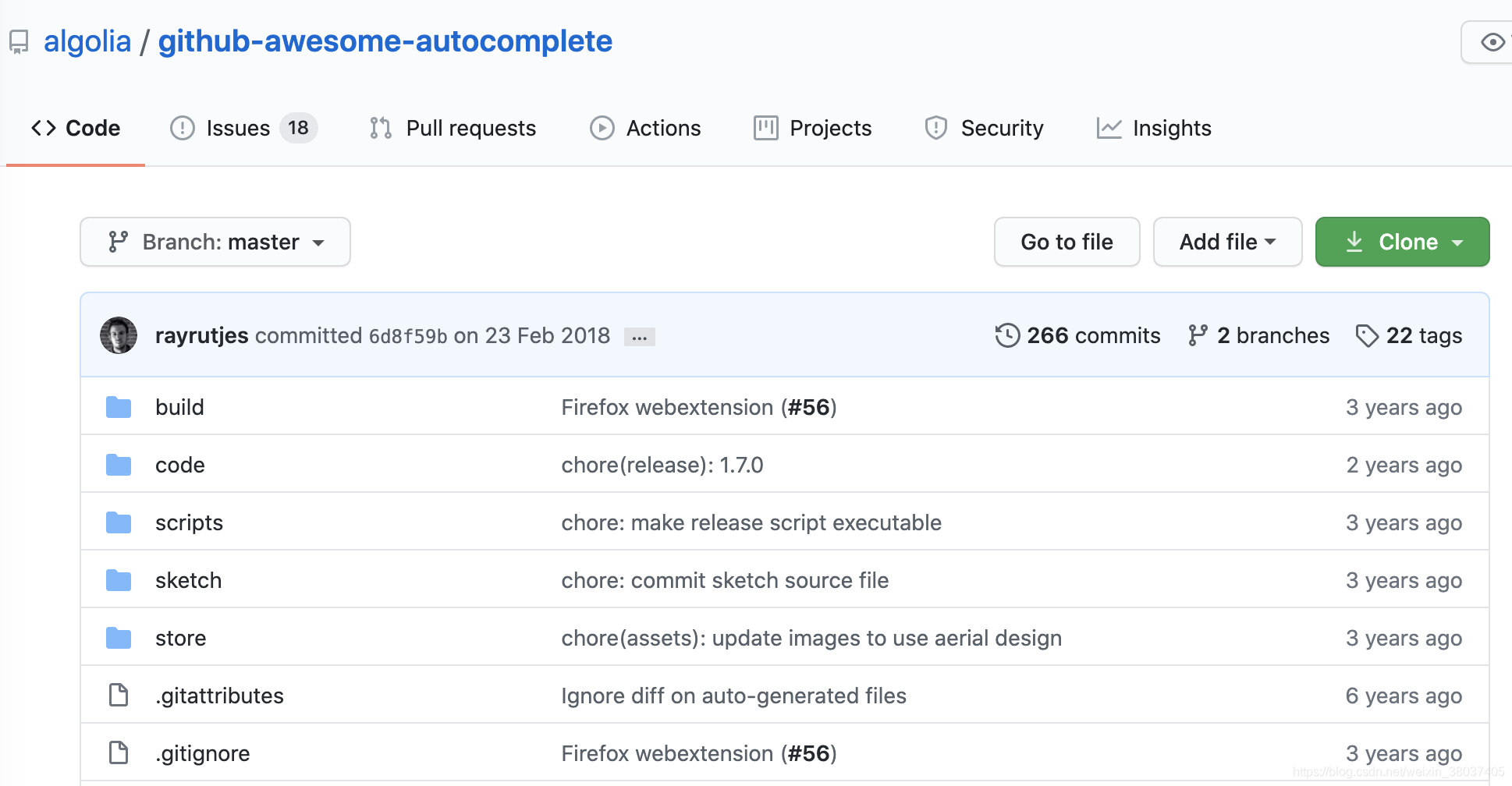Viewport: 1512px width, 786px height.
Task: Open make release script executable commit
Action: point(751,522)
